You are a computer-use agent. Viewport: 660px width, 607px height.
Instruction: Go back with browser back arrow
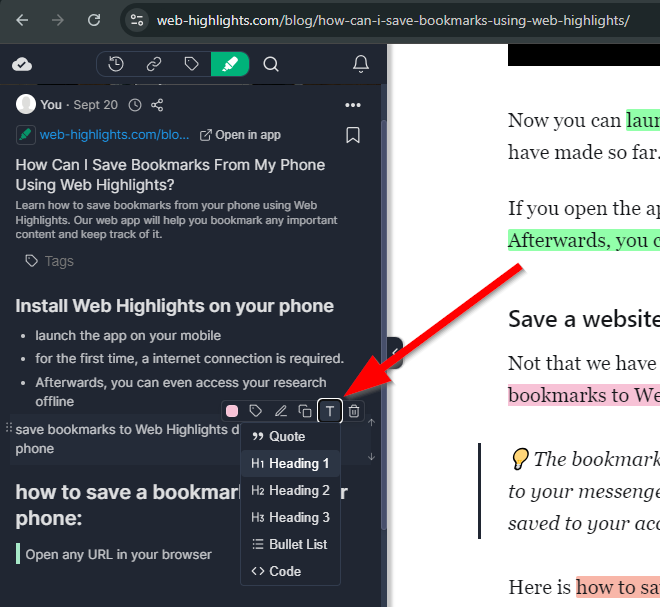tap(22, 20)
